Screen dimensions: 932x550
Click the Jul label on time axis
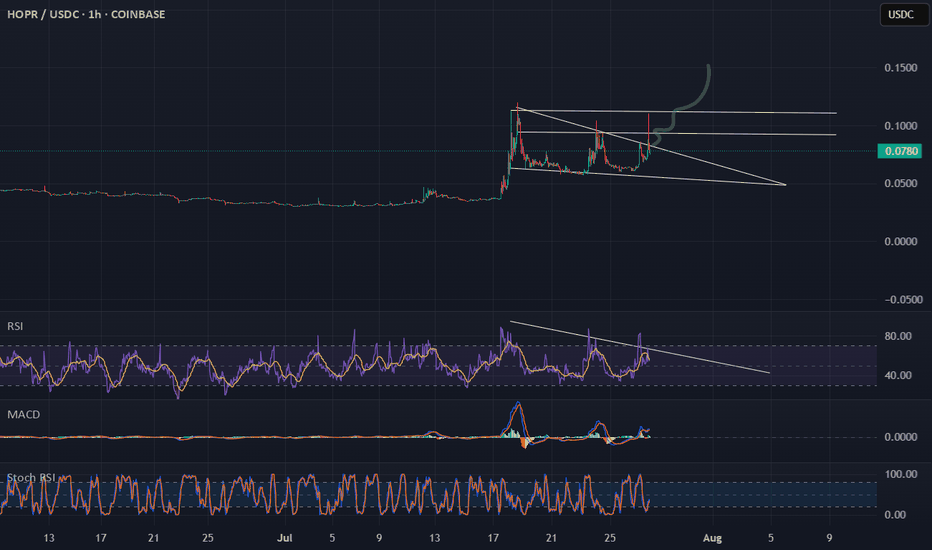285,538
